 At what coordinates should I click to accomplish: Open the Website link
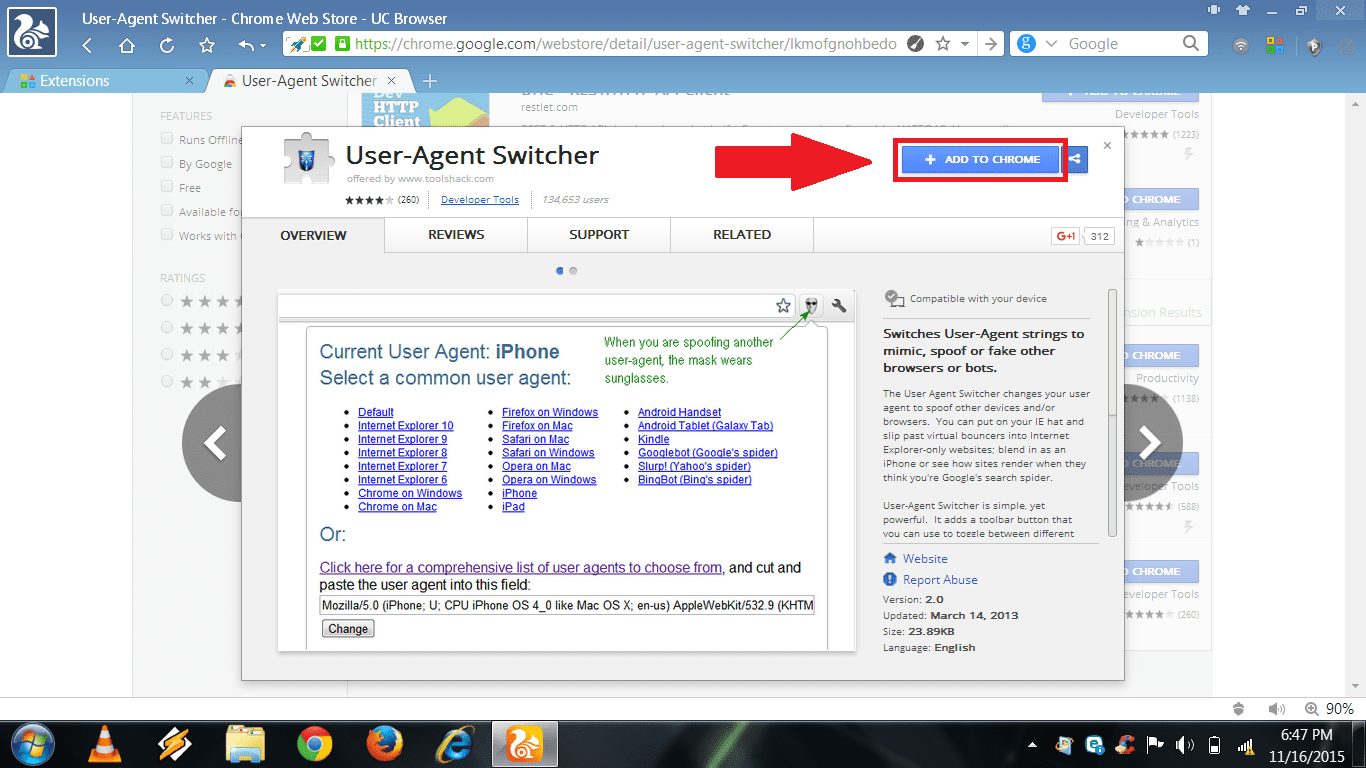click(925, 559)
